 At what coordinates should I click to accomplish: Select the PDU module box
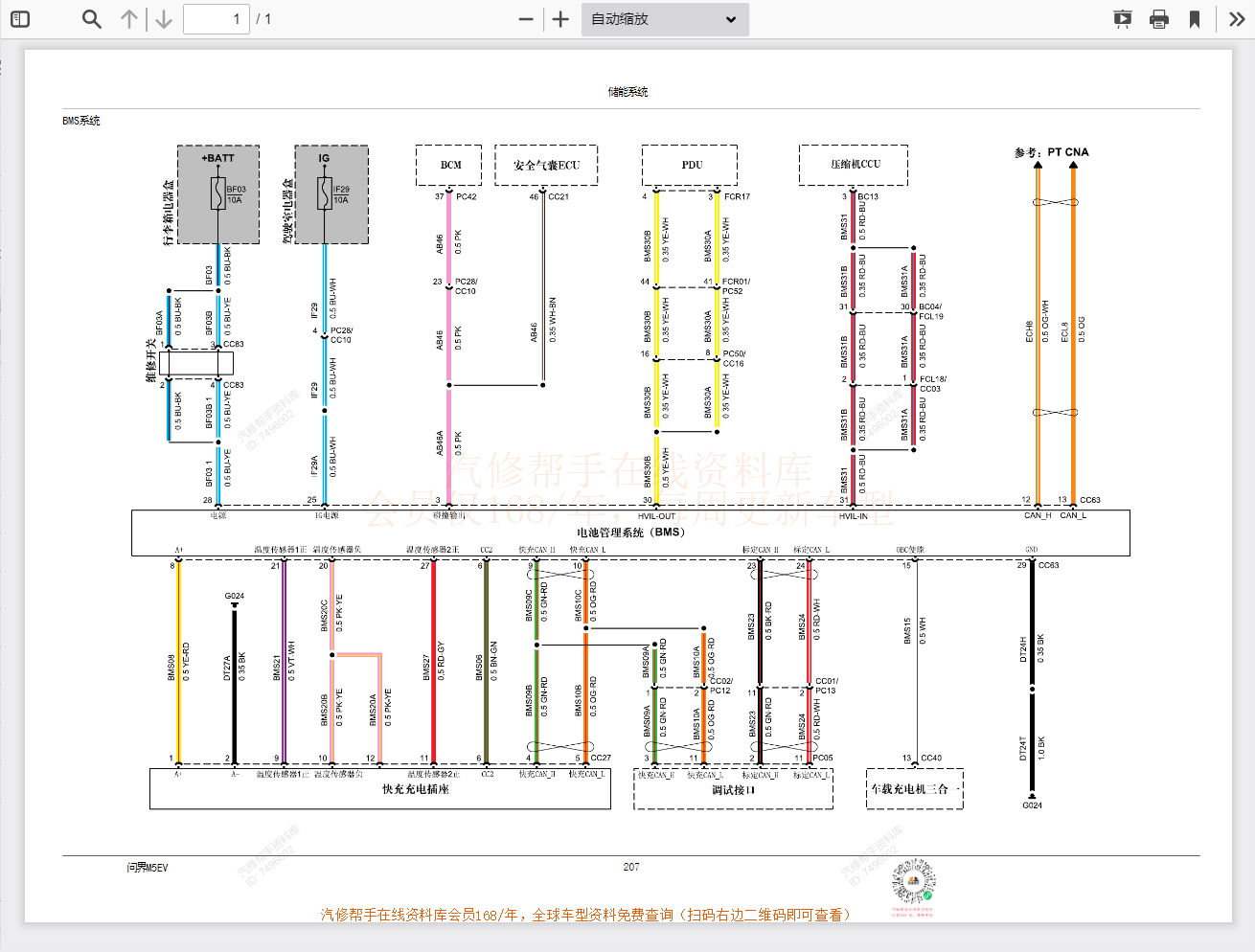691,165
